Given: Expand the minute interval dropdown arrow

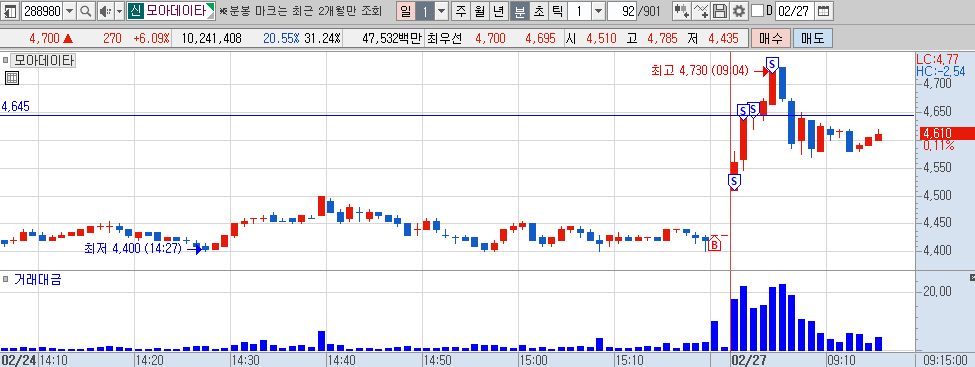Looking at the screenshot, I should pos(598,11).
